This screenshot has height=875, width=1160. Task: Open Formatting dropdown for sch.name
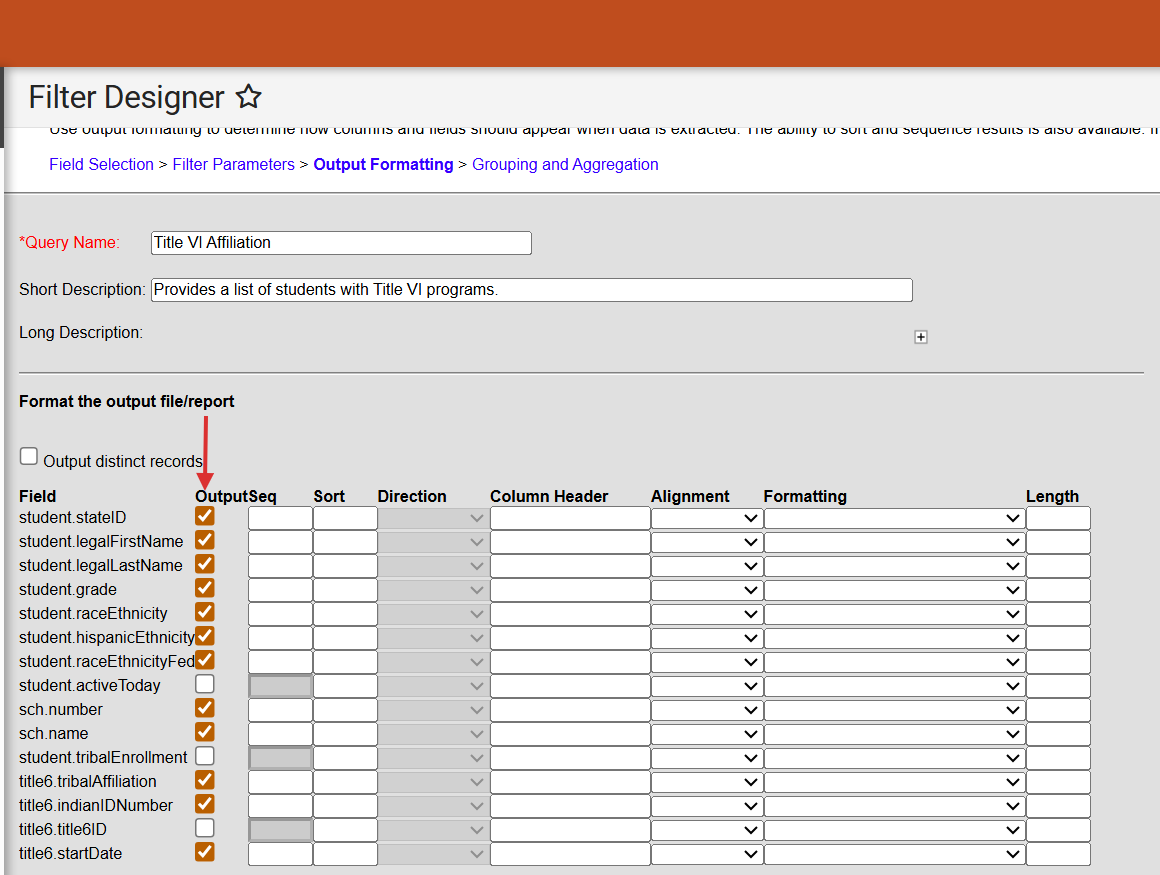(894, 734)
